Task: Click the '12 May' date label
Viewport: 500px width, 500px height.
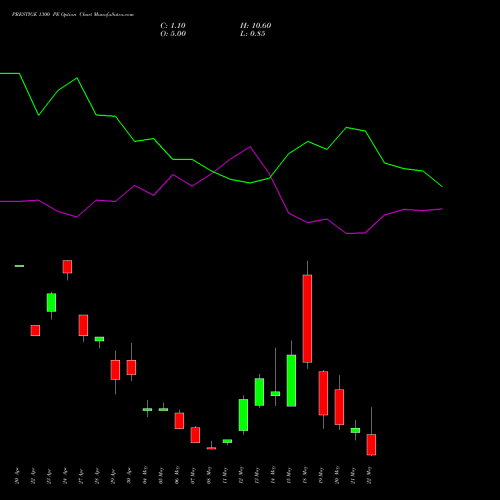Action: (x=241, y=476)
